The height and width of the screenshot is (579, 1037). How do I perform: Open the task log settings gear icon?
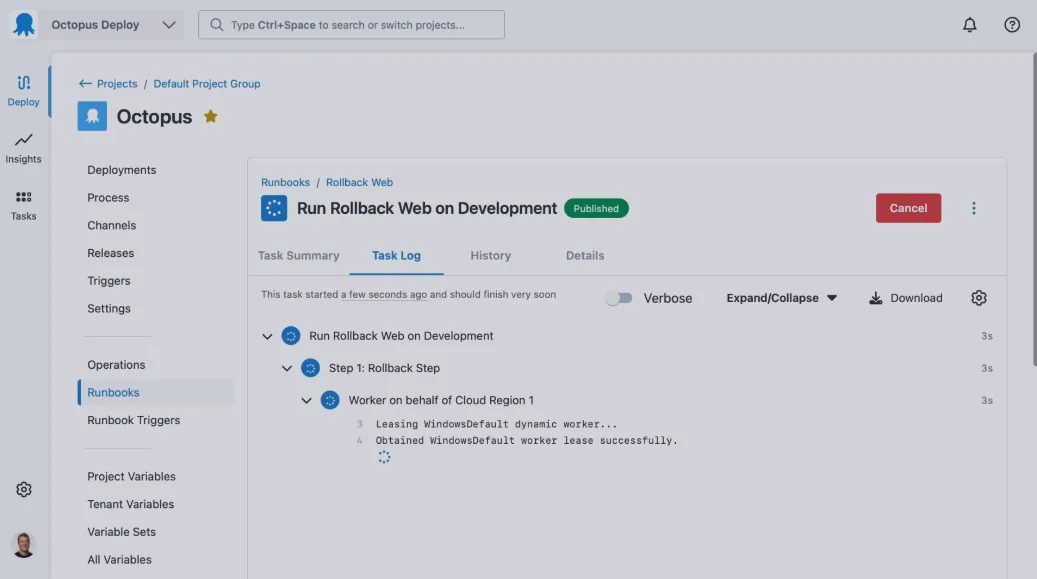[979, 298]
